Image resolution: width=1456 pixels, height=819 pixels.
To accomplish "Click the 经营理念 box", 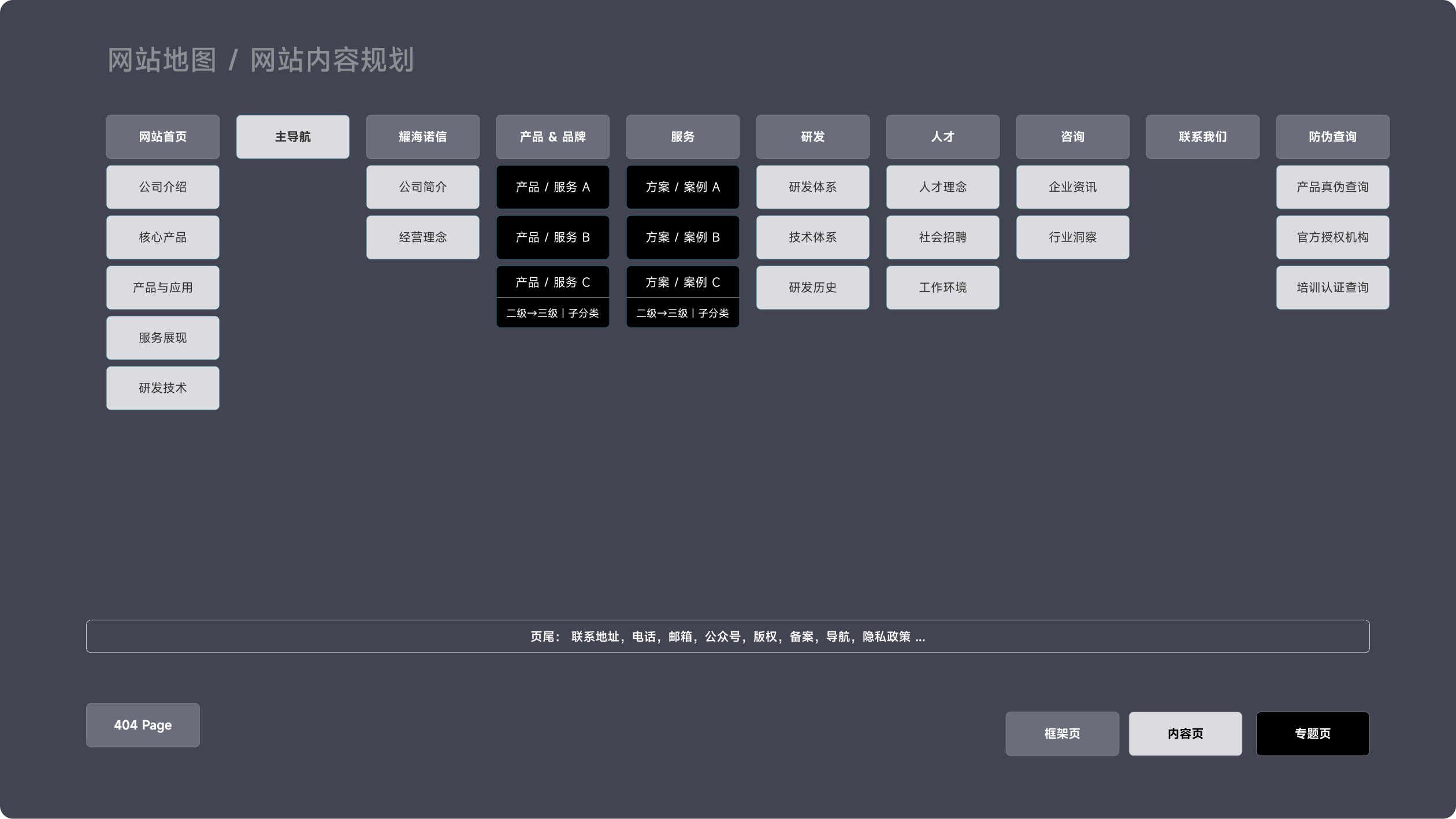I will pos(422,237).
